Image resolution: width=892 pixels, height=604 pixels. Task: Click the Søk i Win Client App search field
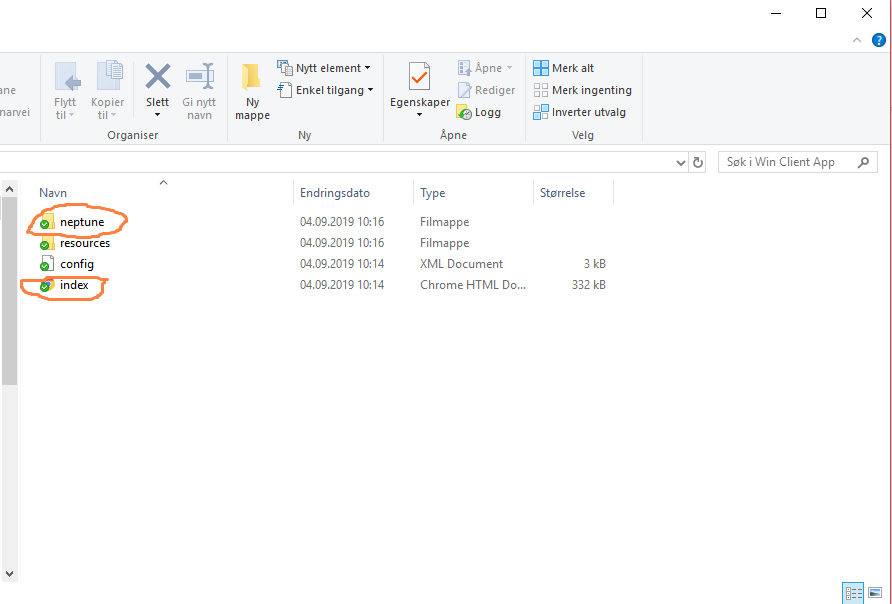[x=790, y=161]
